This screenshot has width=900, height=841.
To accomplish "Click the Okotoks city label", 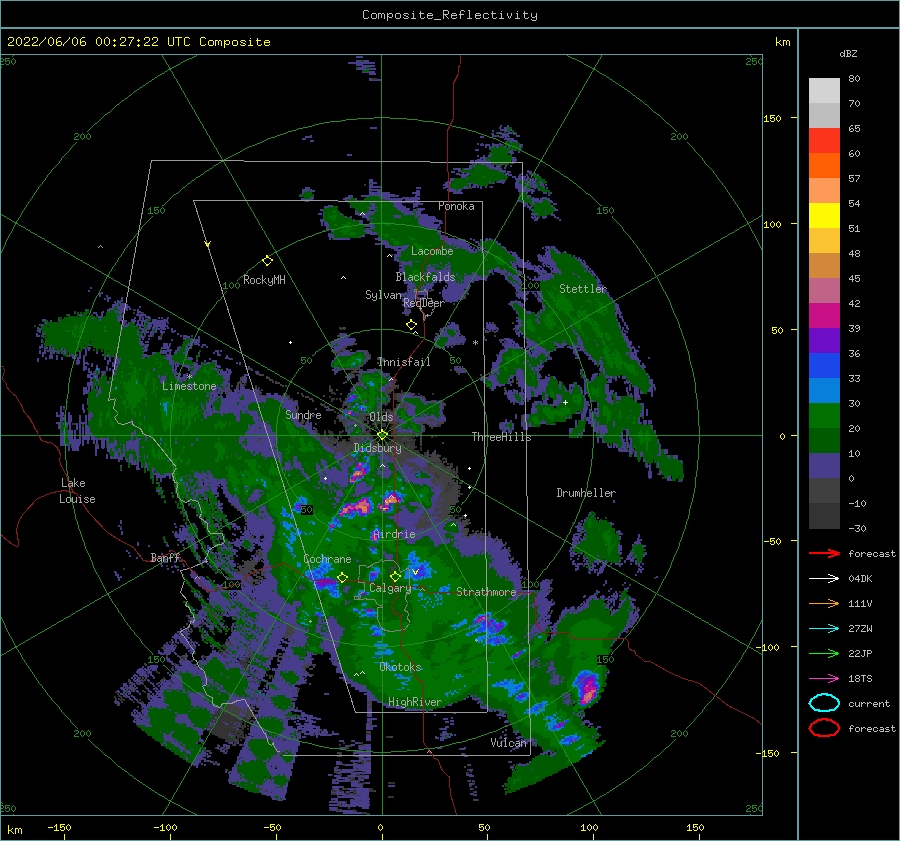I will pyautogui.click(x=400, y=667).
